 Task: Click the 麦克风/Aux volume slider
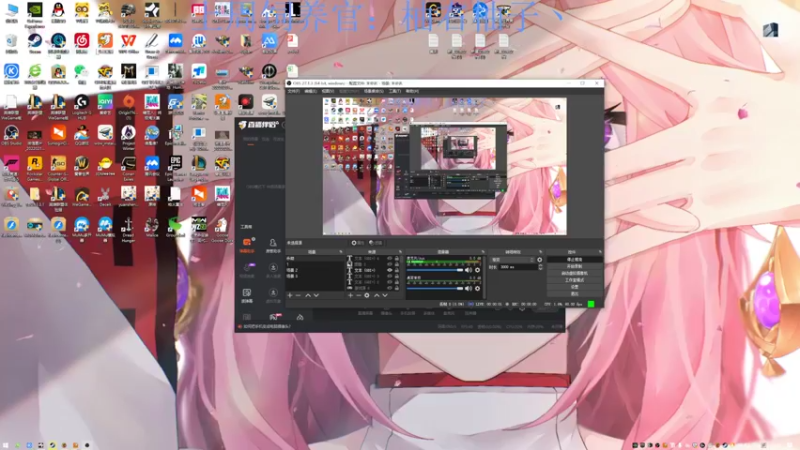pyautogui.click(x=435, y=270)
